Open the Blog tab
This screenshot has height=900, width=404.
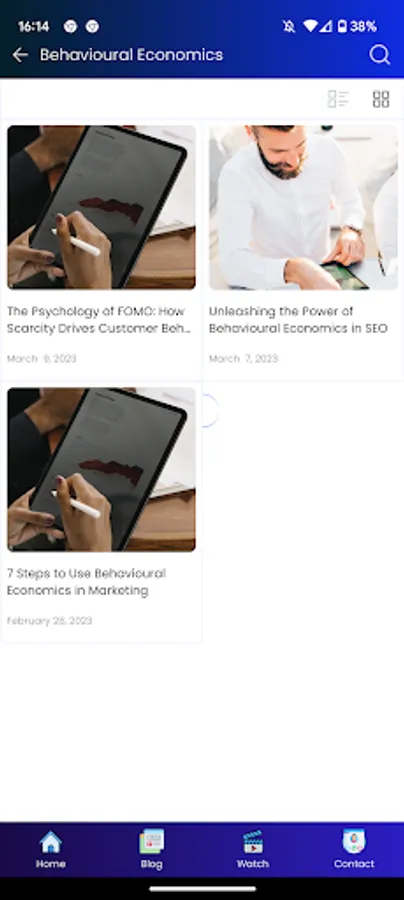152,849
